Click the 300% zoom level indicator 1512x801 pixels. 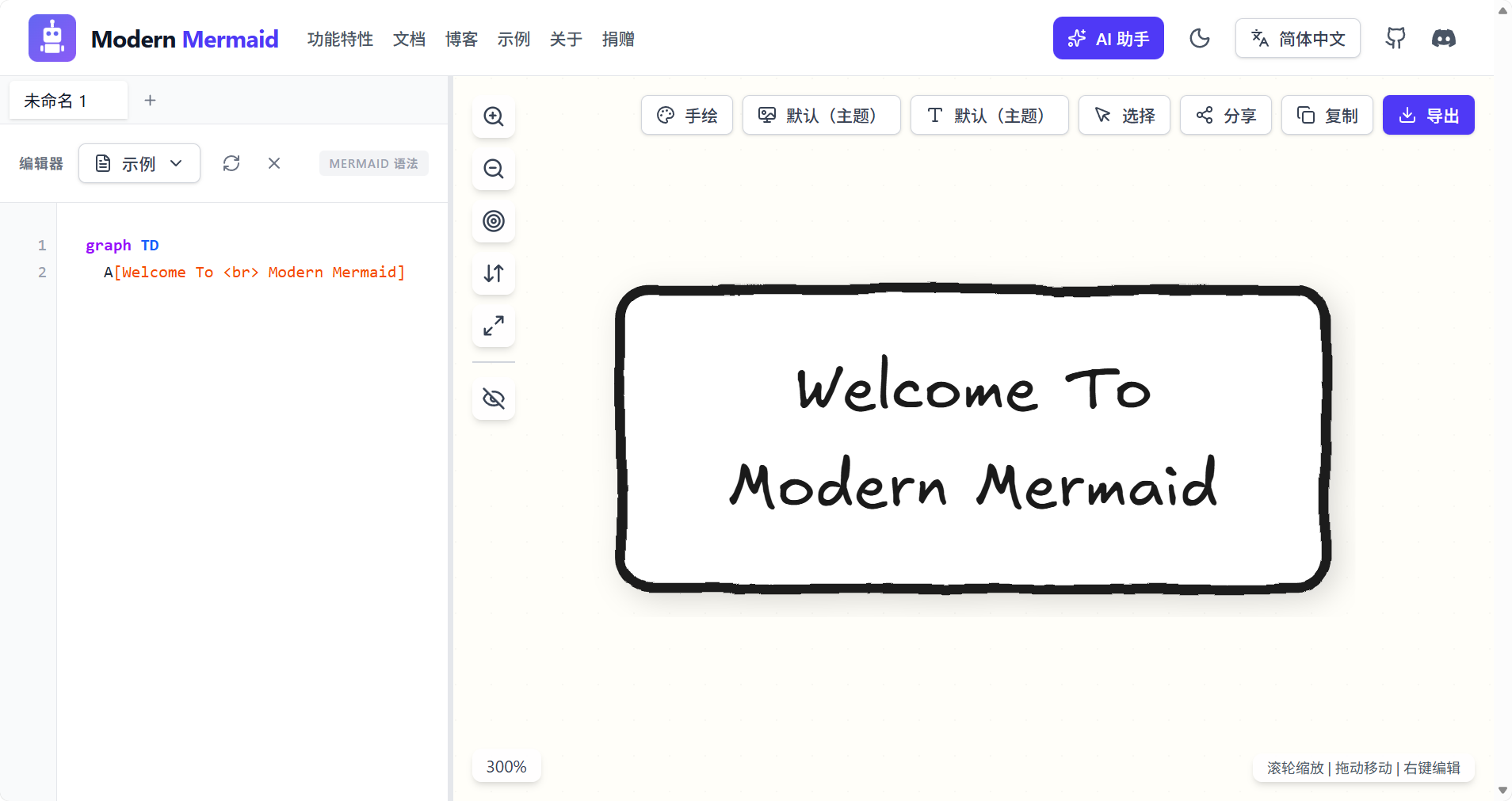point(506,767)
